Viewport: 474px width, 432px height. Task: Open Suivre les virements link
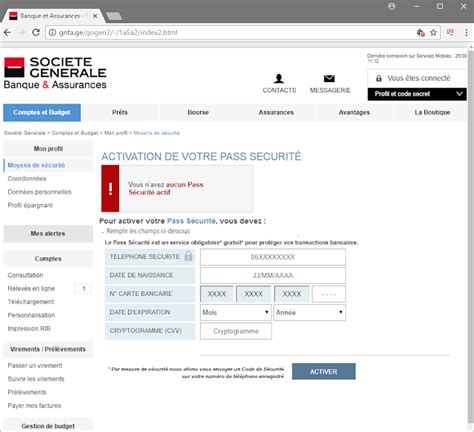[36, 379]
